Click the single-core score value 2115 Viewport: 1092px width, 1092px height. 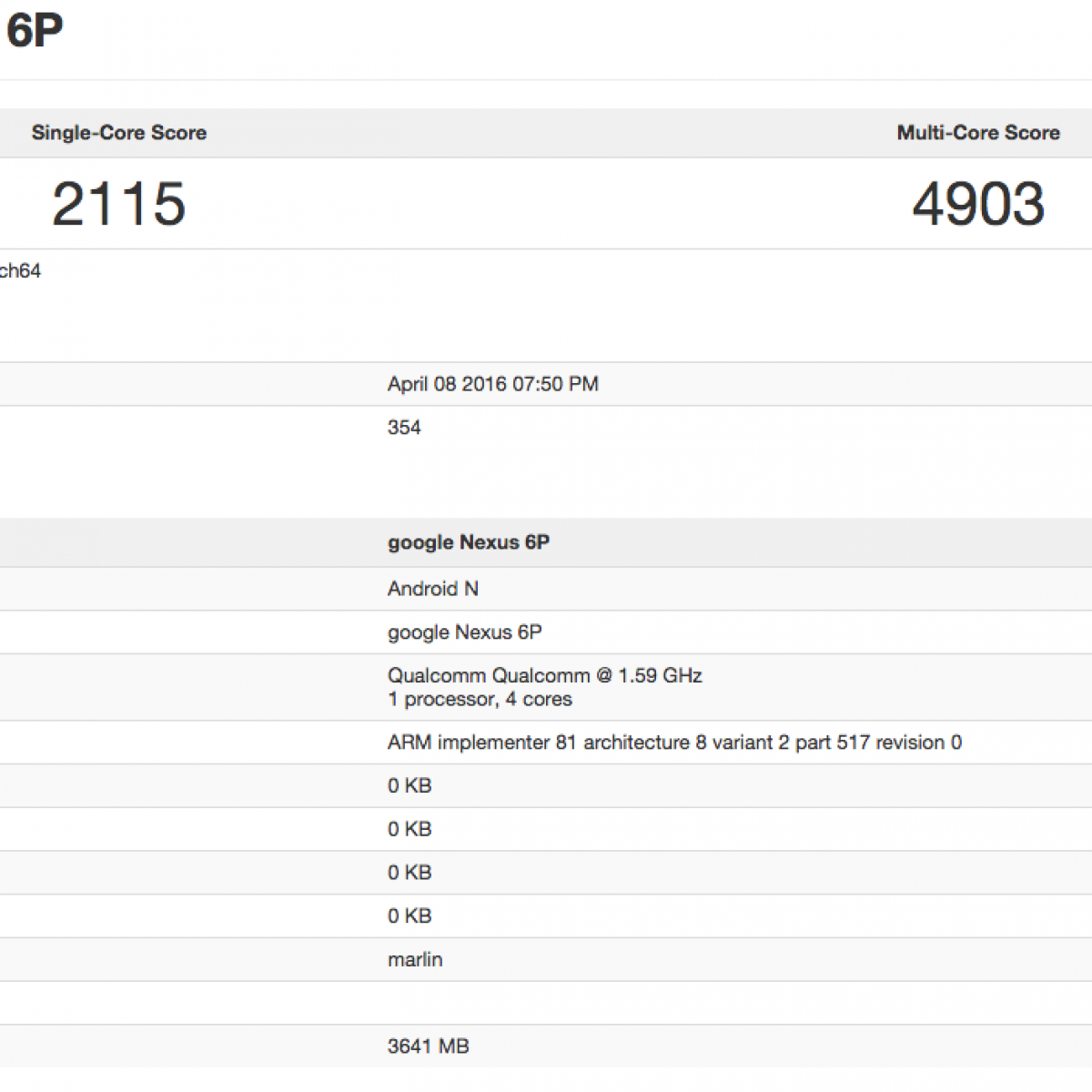pos(118,203)
